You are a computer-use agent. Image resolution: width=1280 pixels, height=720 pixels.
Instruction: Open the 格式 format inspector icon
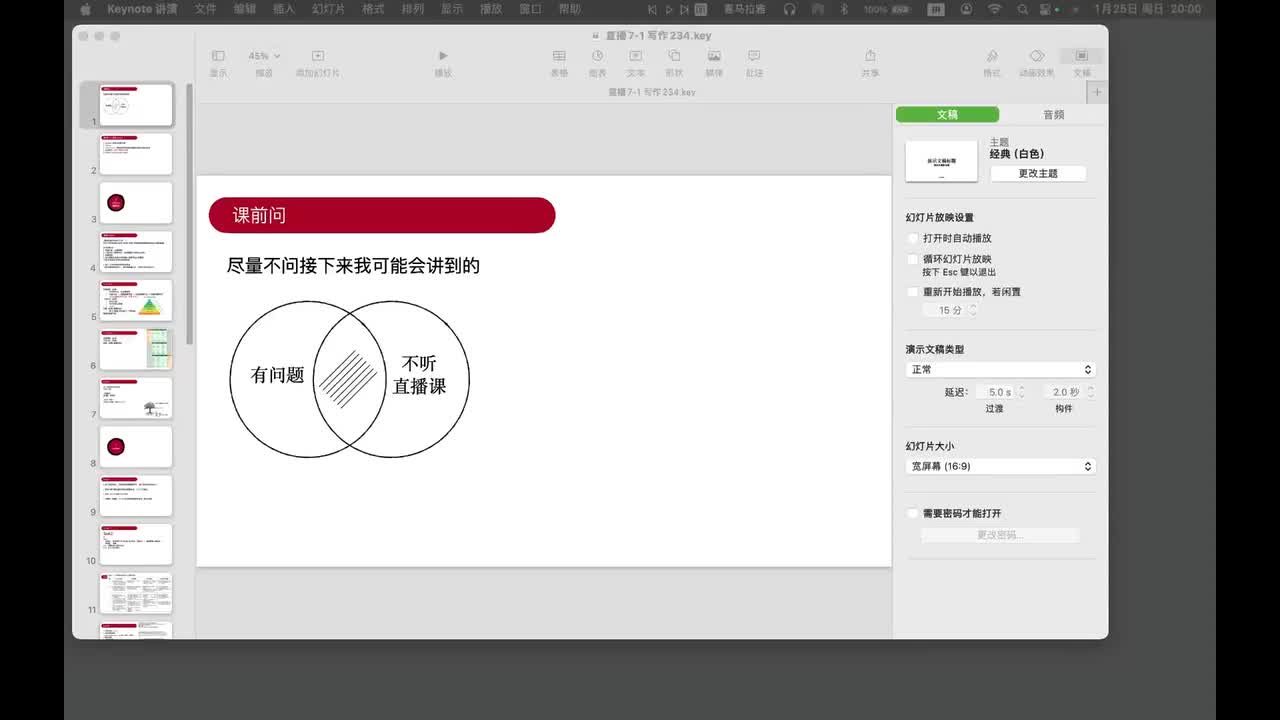(992, 56)
